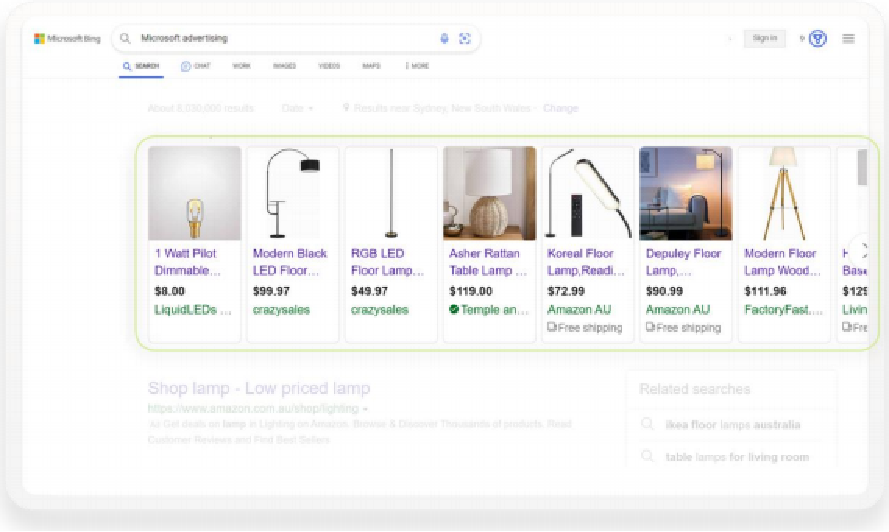
Task: Click Change location link
Action: [x=560, y=108]
